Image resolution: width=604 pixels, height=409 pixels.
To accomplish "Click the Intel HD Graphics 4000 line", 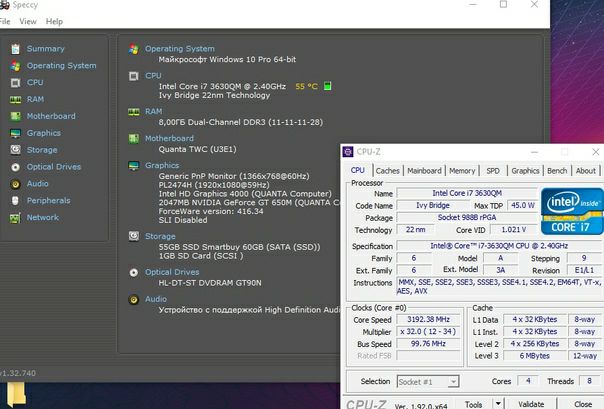I will point(245,194).
